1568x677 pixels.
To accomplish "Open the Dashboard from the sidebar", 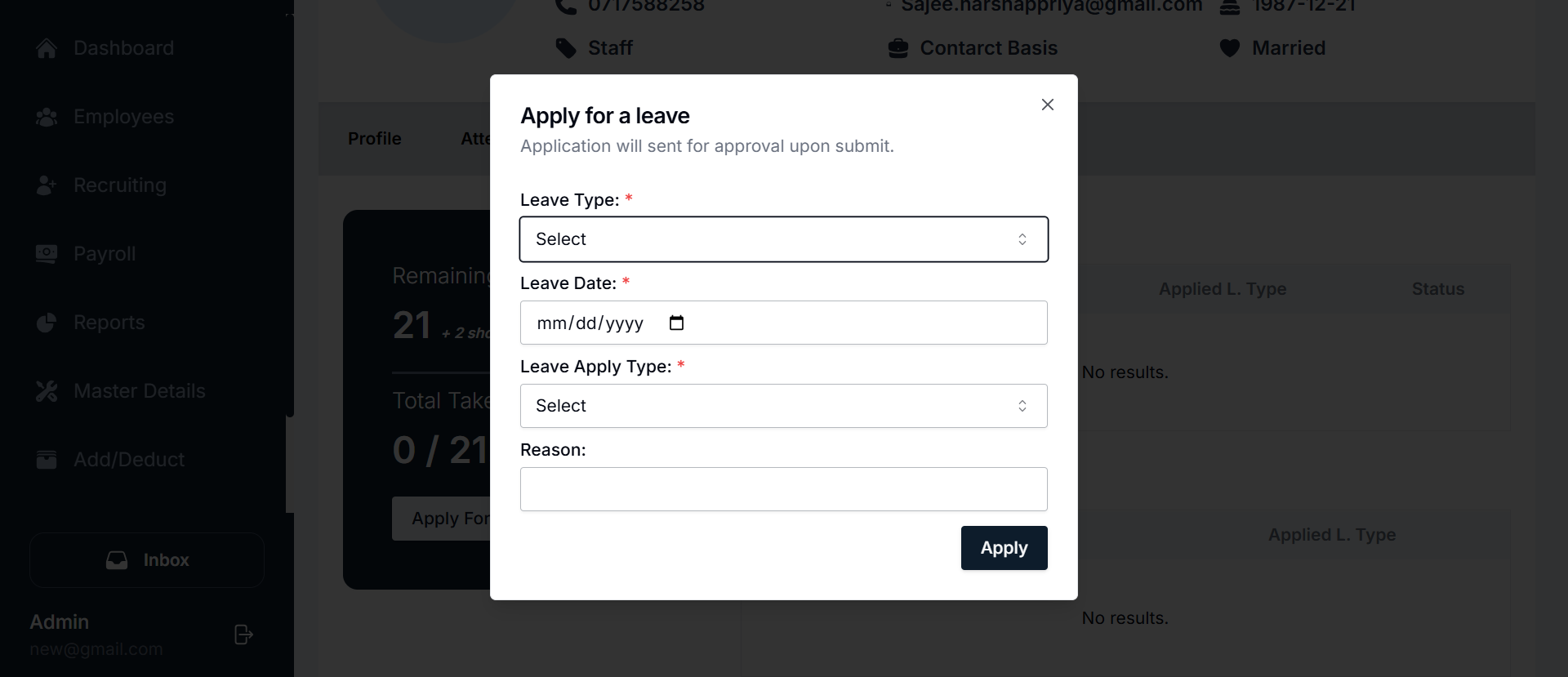I will [47, 48].
